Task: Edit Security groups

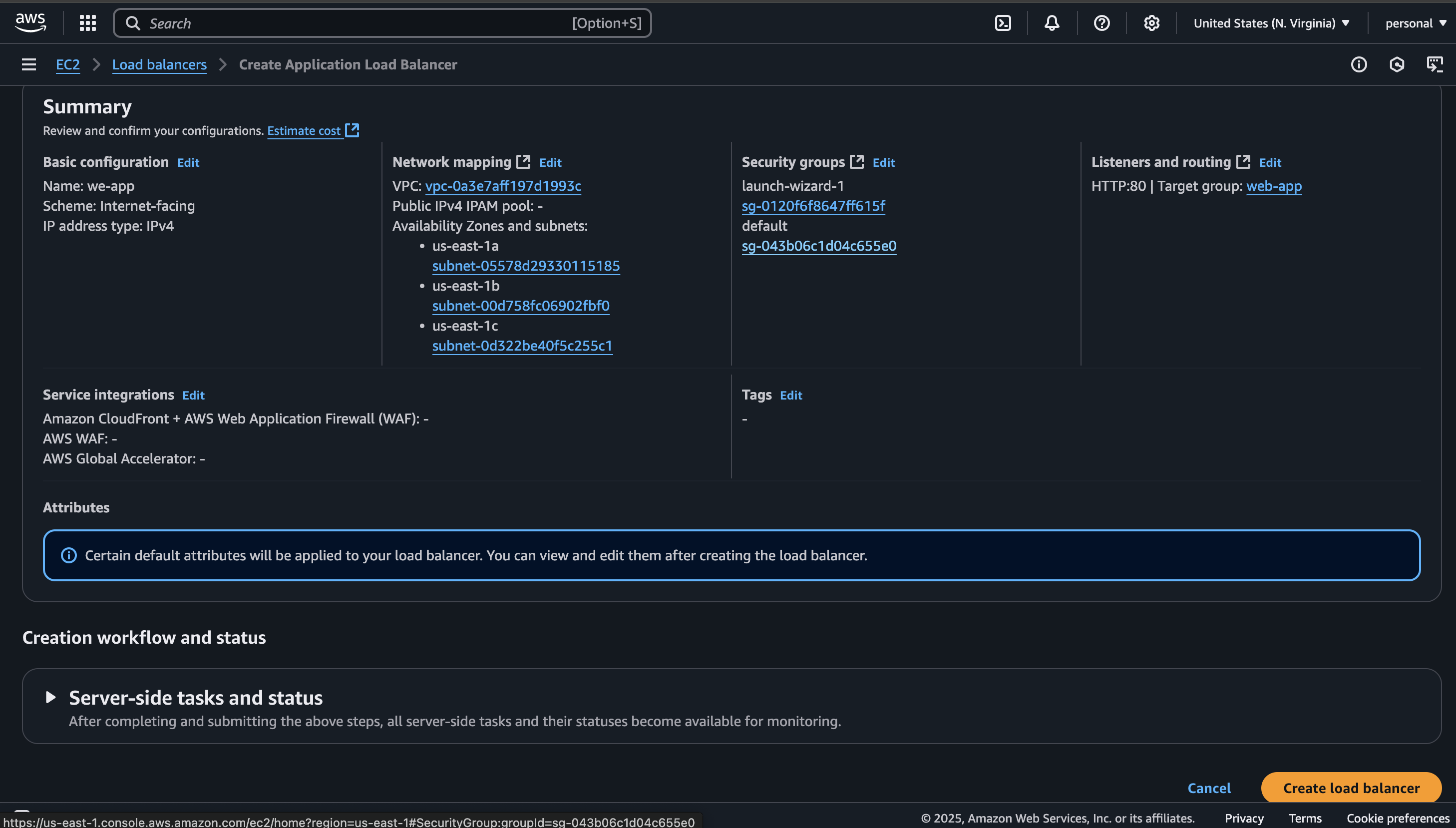Action: [883, 162]
